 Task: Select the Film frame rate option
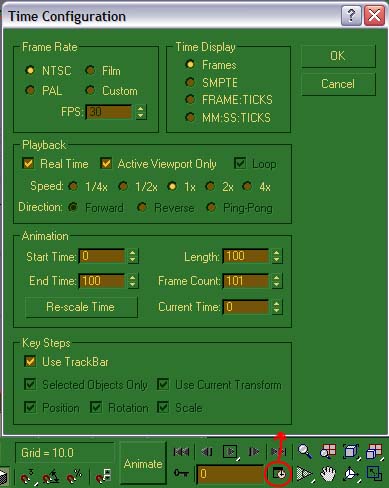point(90,70)
